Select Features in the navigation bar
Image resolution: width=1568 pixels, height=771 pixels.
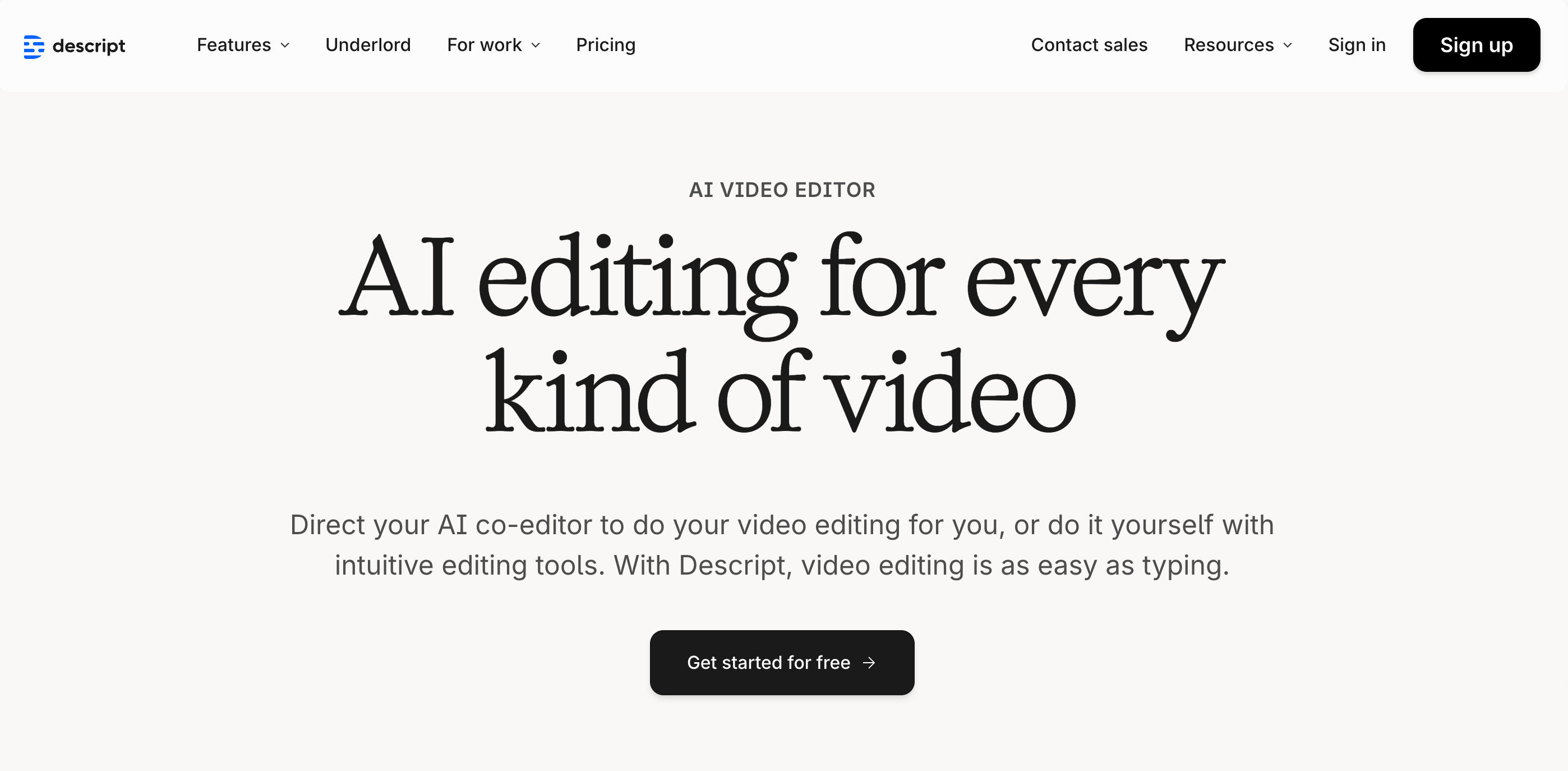234,44
